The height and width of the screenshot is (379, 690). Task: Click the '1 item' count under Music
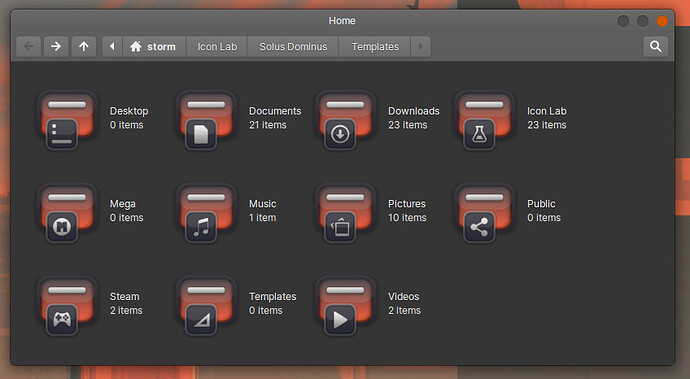[262, 218]
